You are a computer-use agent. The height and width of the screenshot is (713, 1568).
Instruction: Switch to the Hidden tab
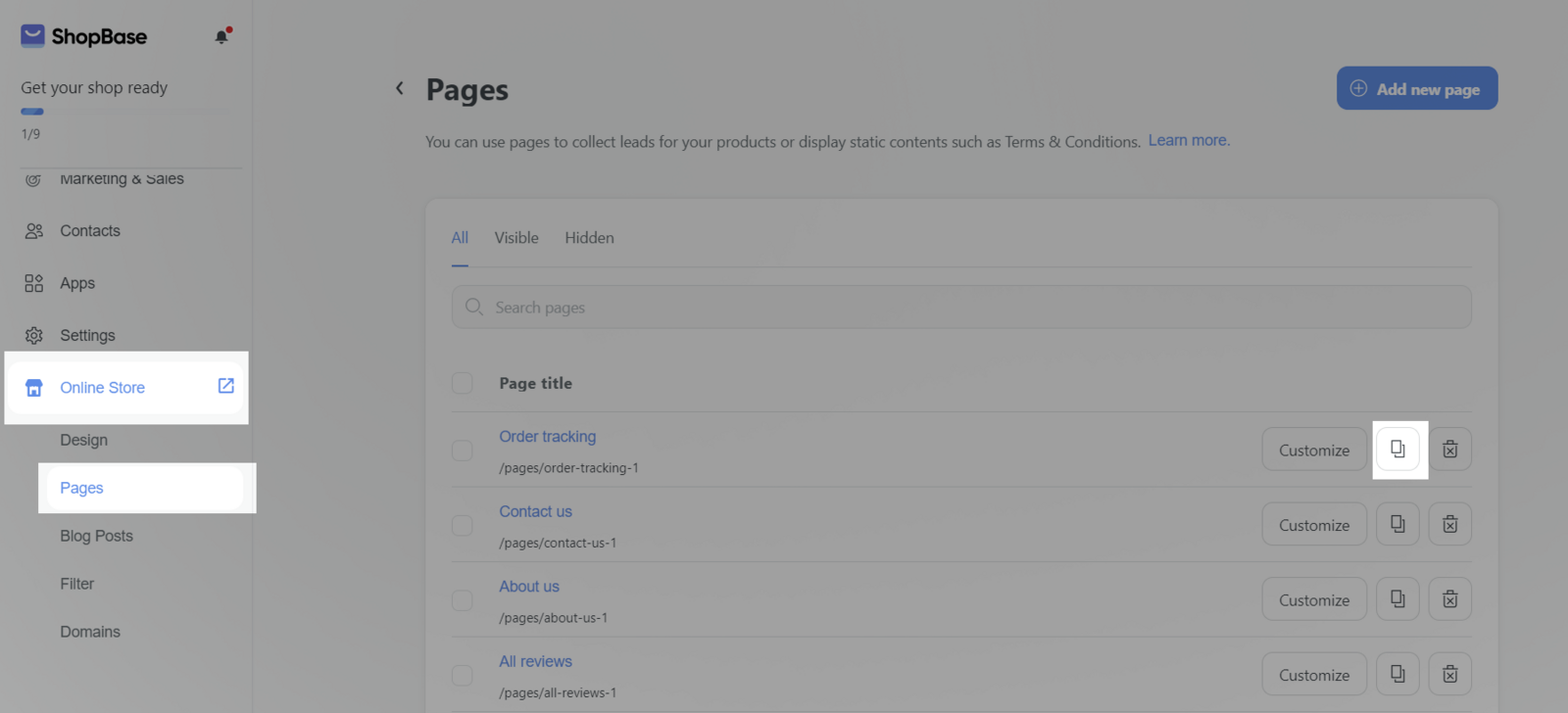pyautogui.click(x=589, y=238)
